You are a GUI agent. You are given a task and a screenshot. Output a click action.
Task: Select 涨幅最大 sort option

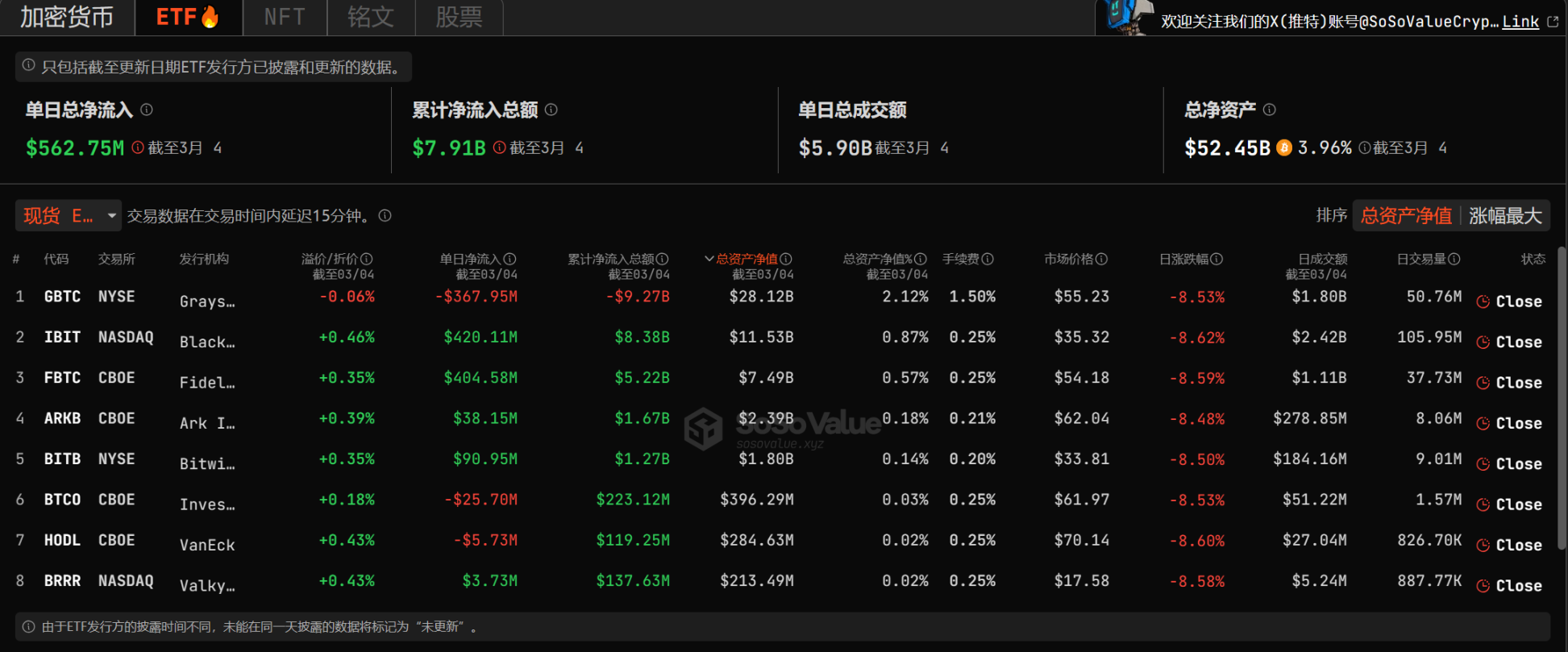[x=1504, y=215]
